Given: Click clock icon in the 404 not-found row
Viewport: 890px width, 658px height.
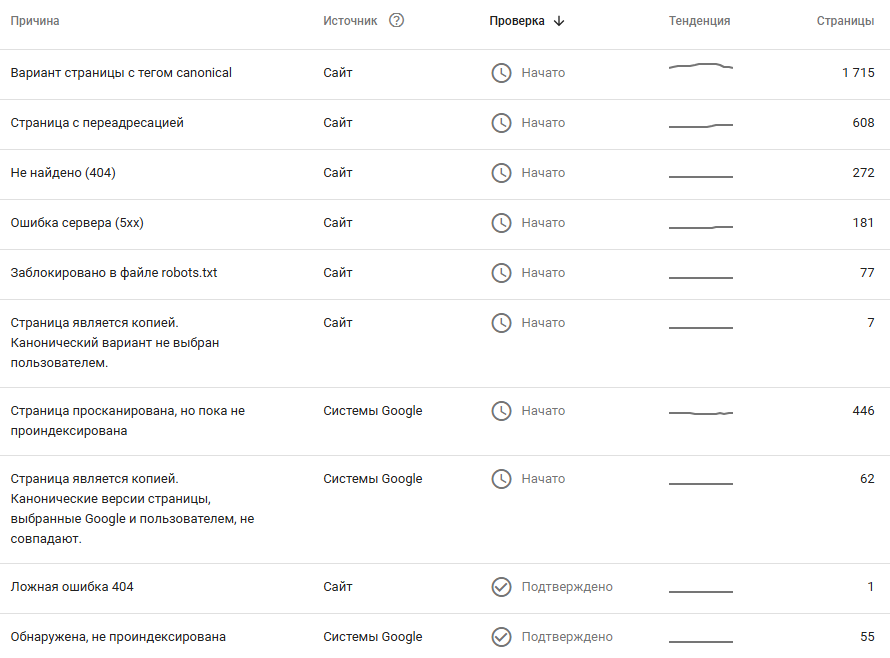Looking at the screenshot, I should point(501,173).
